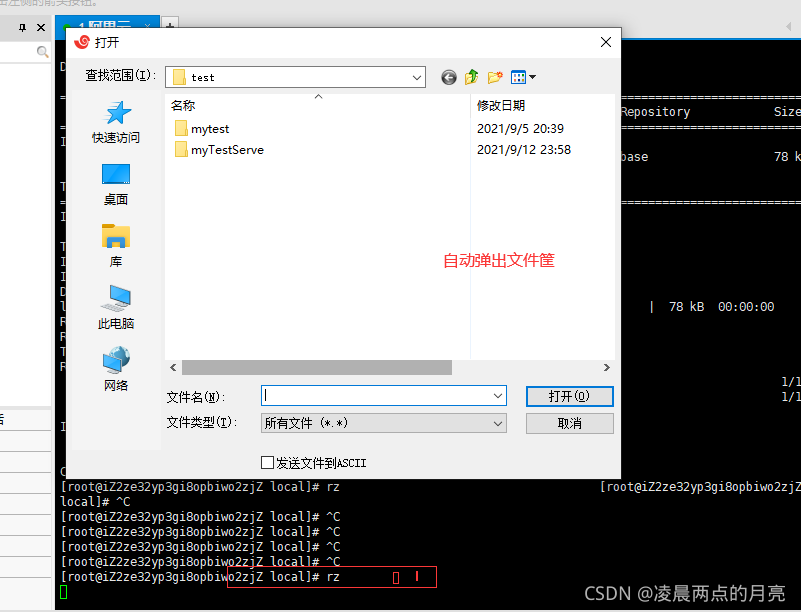Select Quick access (快速访问) in sidebar

(116, 122)
